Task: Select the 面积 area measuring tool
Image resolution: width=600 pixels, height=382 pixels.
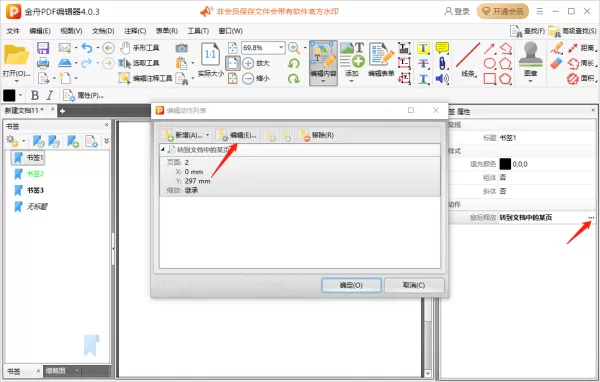Action: click(x=582, y=78)
